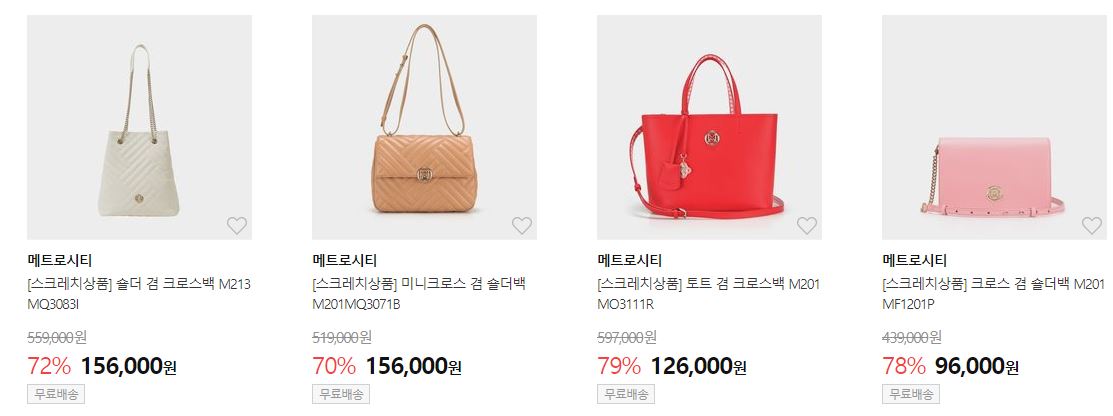Add white quilted bucket bag to wishlist
The height and width of the screenshot is (416, 1113).
[237, 226]
